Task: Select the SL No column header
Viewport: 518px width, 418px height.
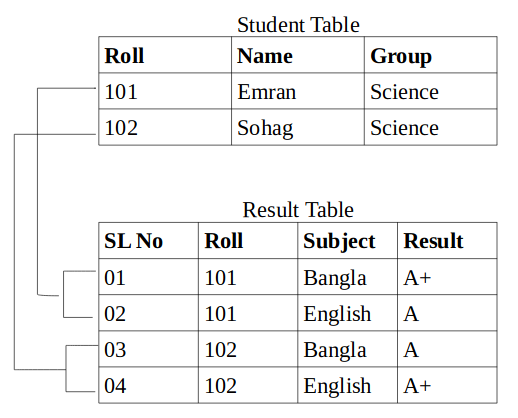Action: point(148,241)
